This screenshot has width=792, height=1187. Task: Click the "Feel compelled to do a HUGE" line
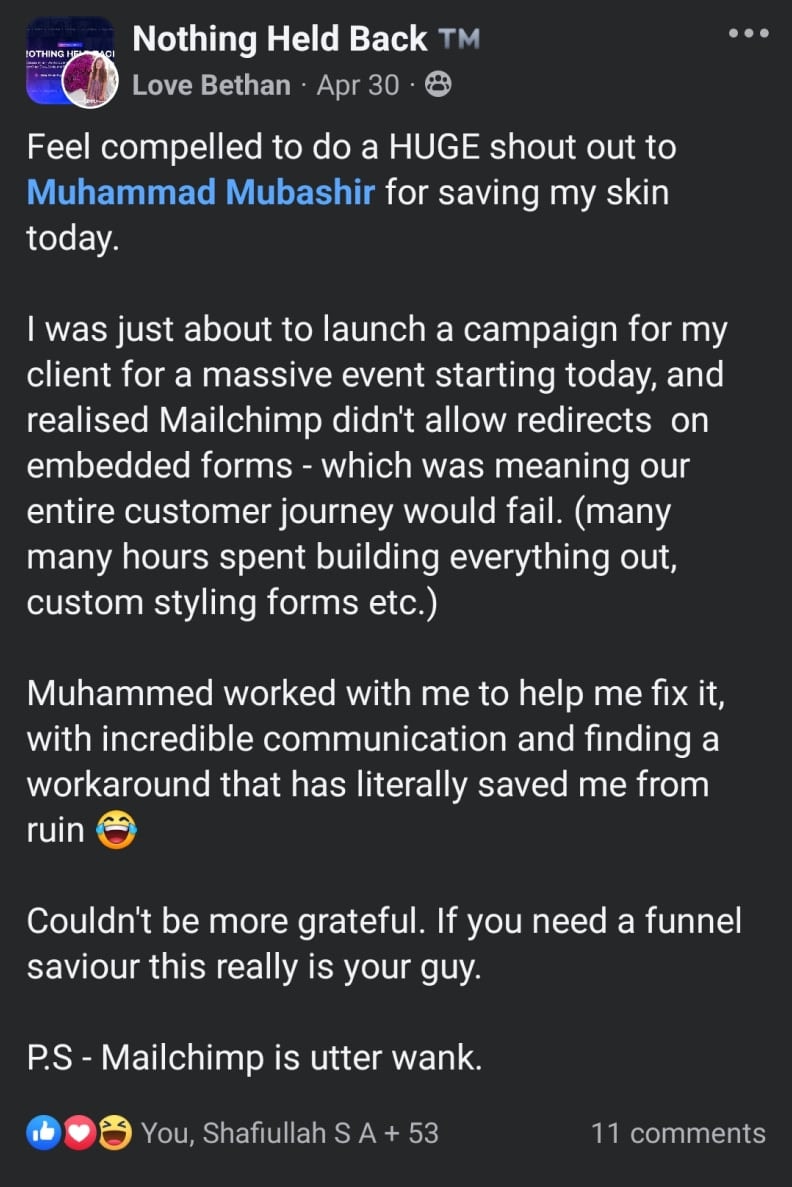[x=351, y=148]
